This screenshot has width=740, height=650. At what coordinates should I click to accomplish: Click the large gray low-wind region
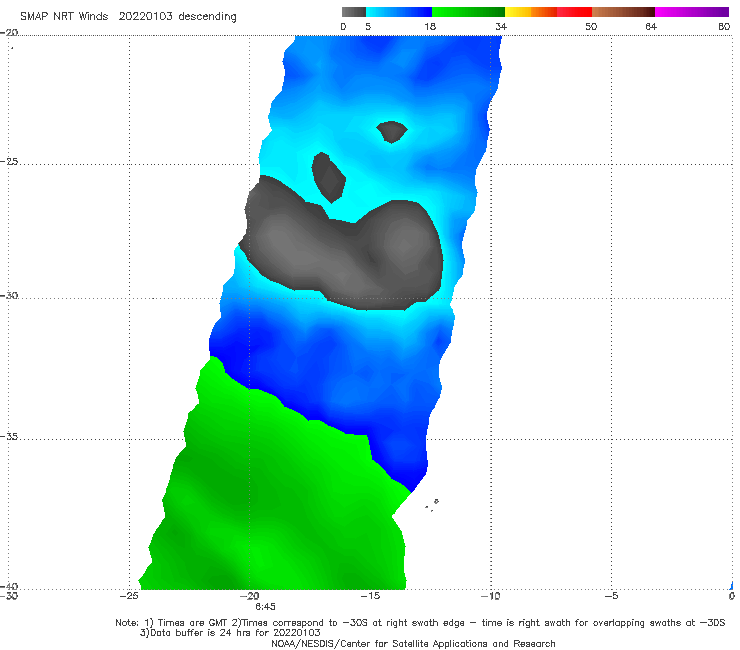(342, 253)
